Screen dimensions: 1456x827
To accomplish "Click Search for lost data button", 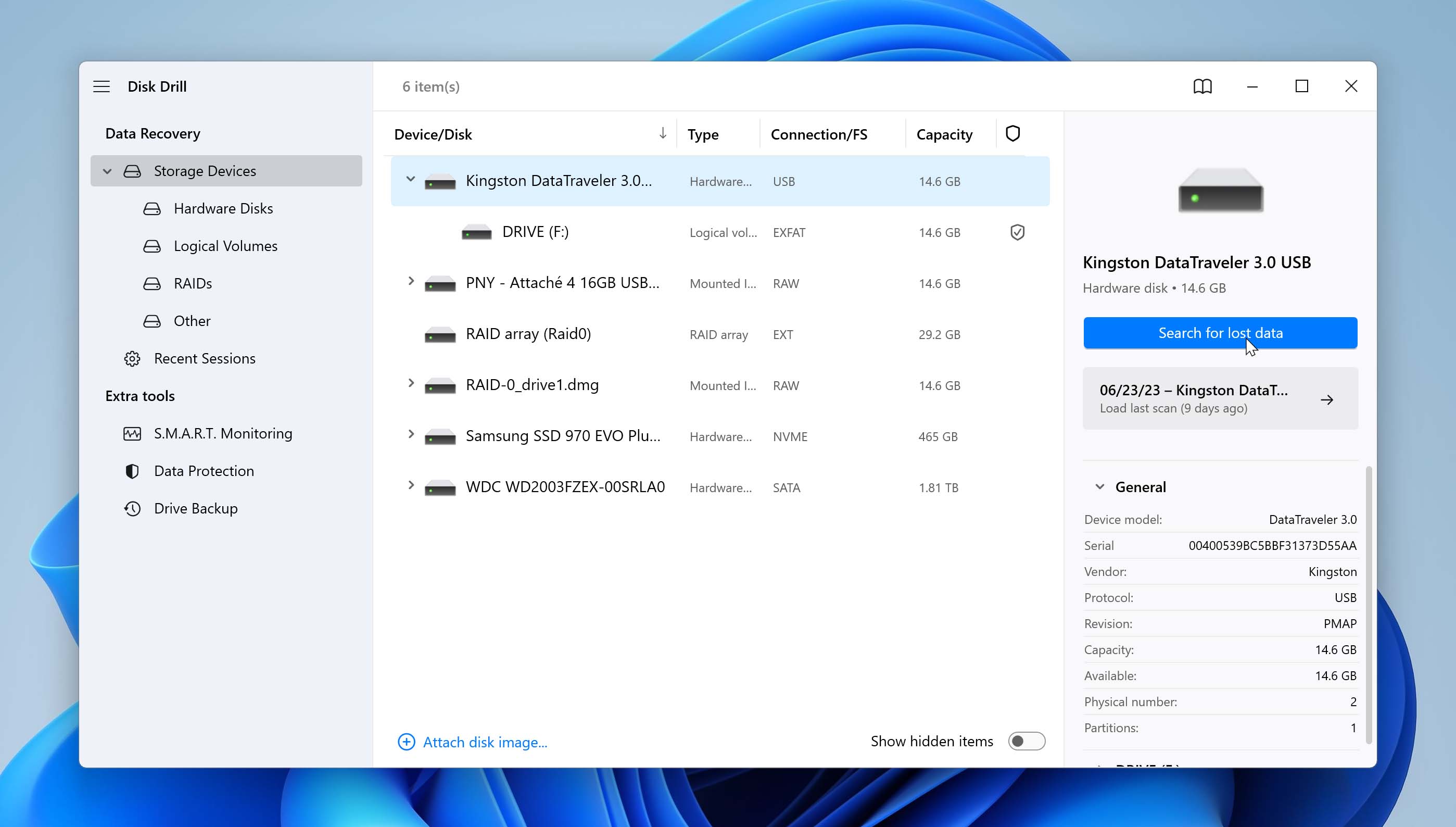I will [1220, 332].
